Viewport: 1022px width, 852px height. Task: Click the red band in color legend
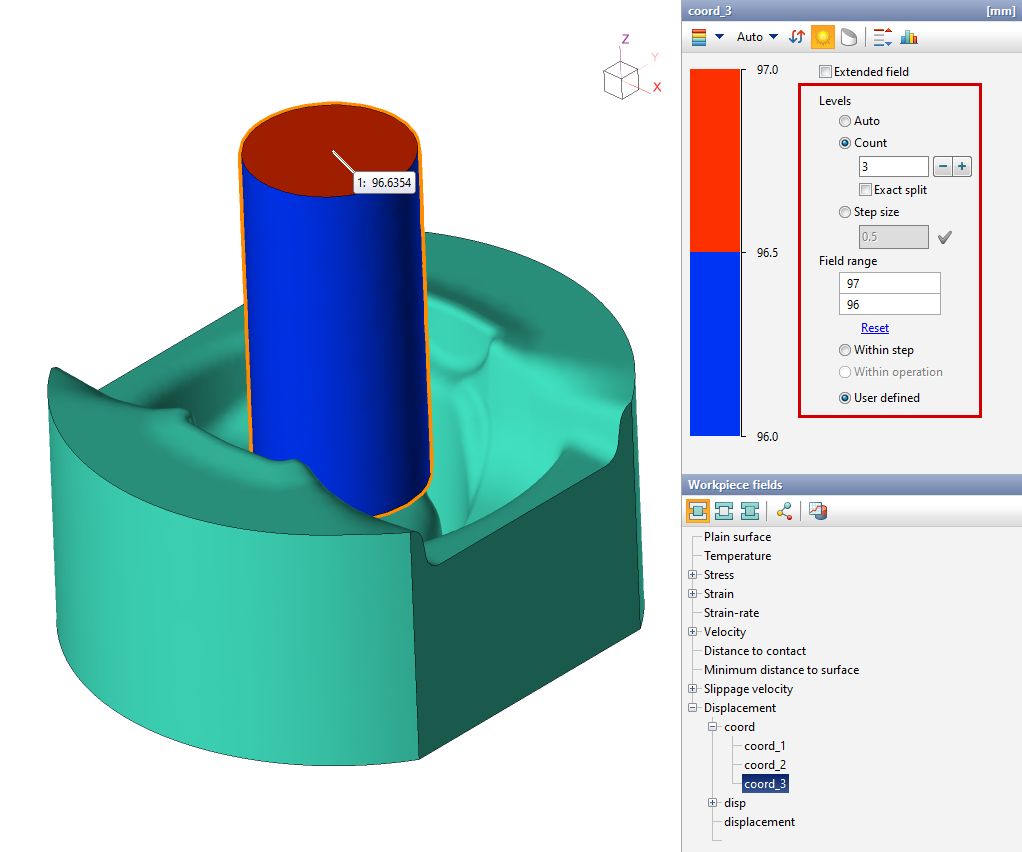tap(715, 160)
